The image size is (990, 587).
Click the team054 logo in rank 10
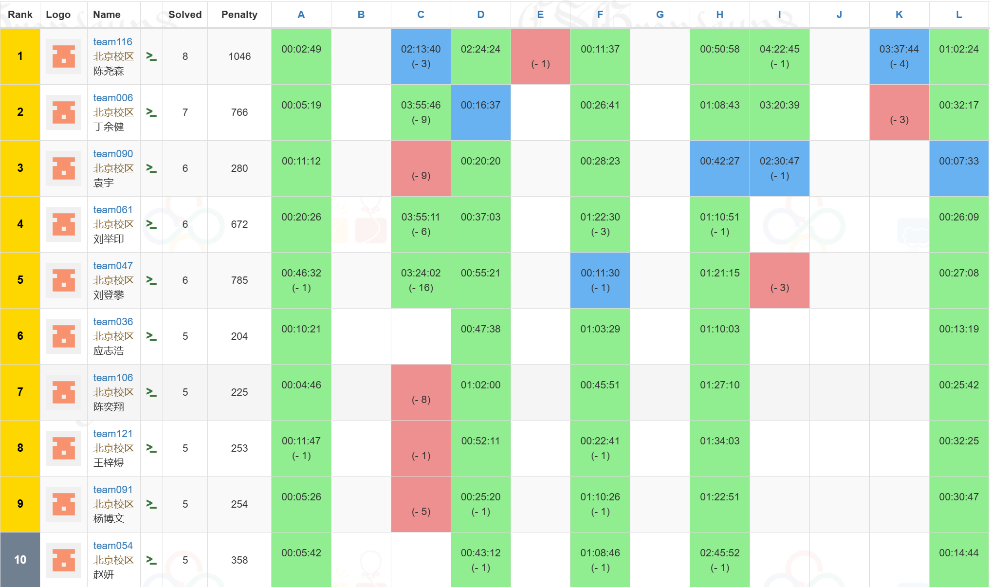[64, 561]
